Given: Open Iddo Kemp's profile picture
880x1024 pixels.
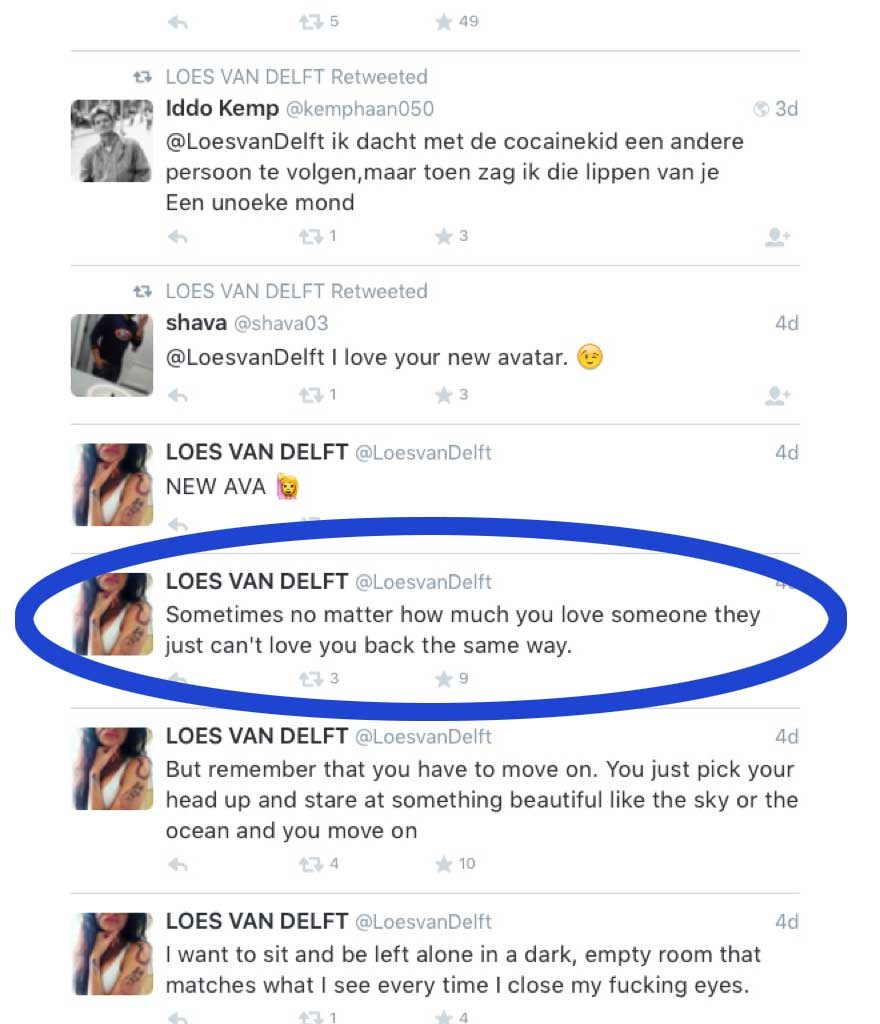Looking at the screenshot, I should pos(112,140).
